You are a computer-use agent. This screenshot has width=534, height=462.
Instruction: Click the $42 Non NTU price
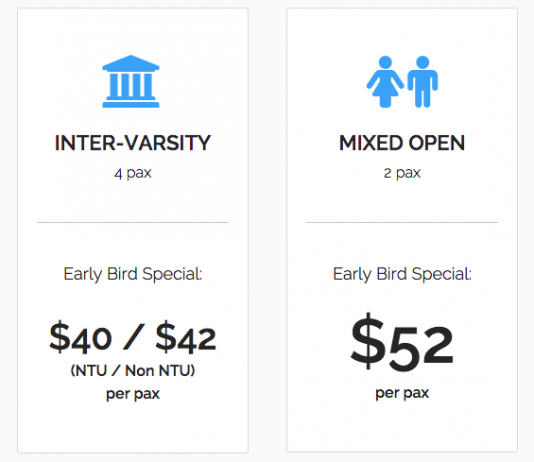point(186,337)
